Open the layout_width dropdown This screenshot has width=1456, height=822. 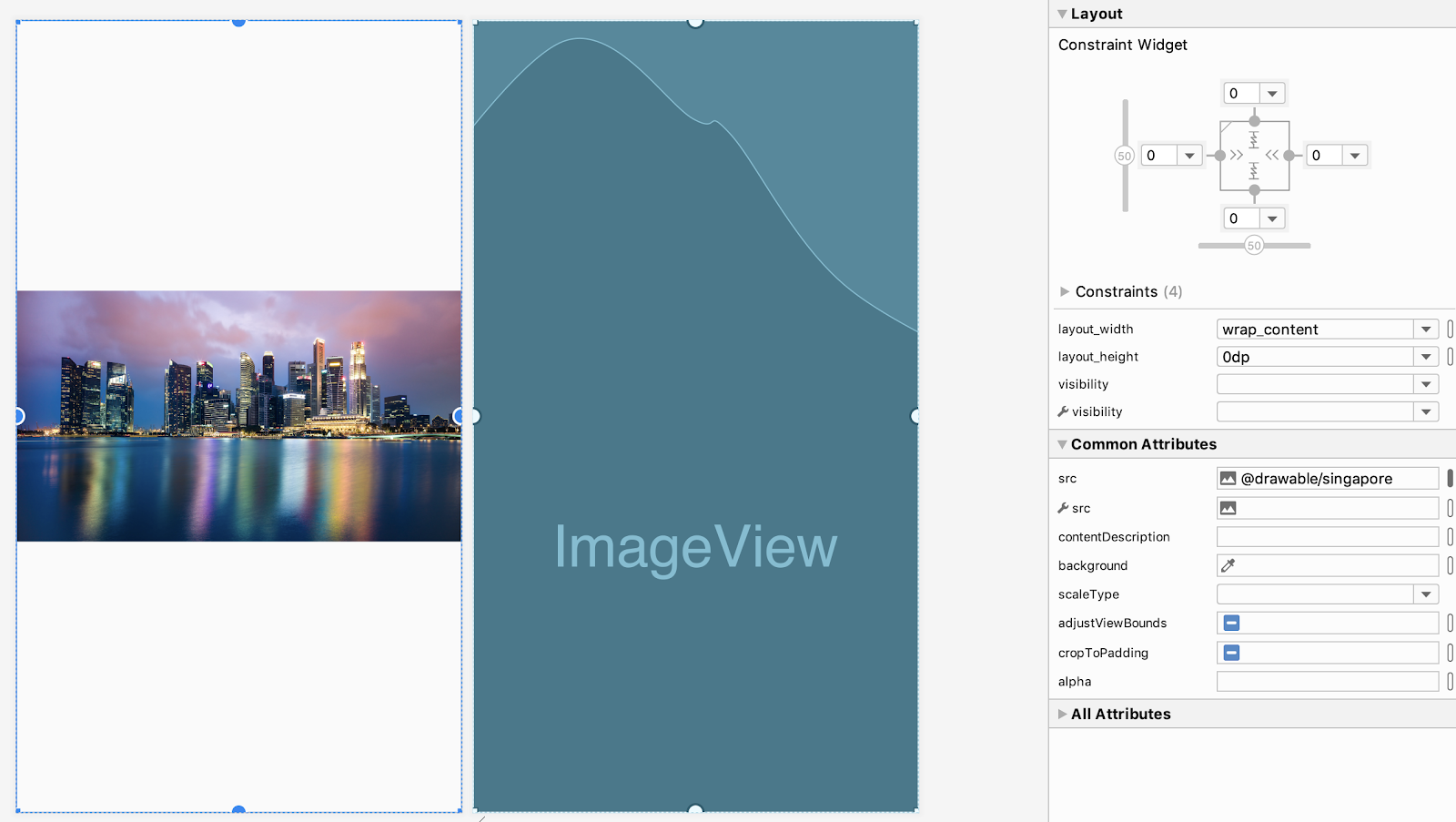(1425, 330)
